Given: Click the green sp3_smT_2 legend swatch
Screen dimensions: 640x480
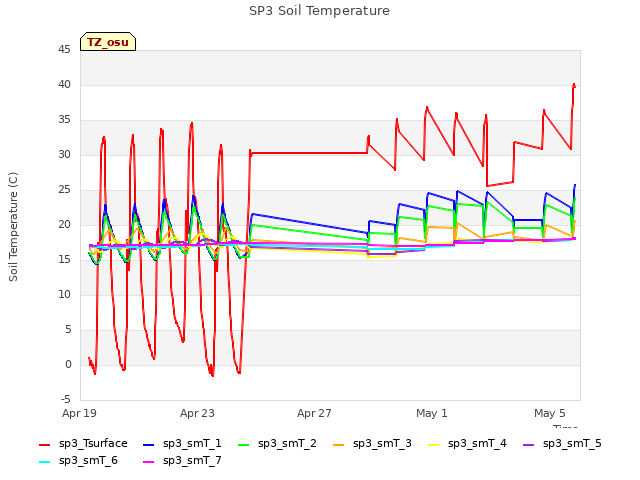Looking at the screenshot, I should 244,444.
